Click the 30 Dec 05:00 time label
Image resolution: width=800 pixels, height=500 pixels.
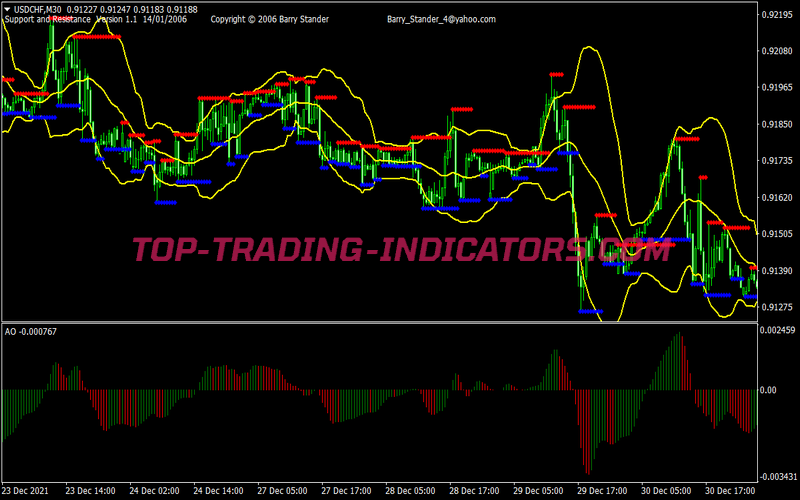coord(666,491)
